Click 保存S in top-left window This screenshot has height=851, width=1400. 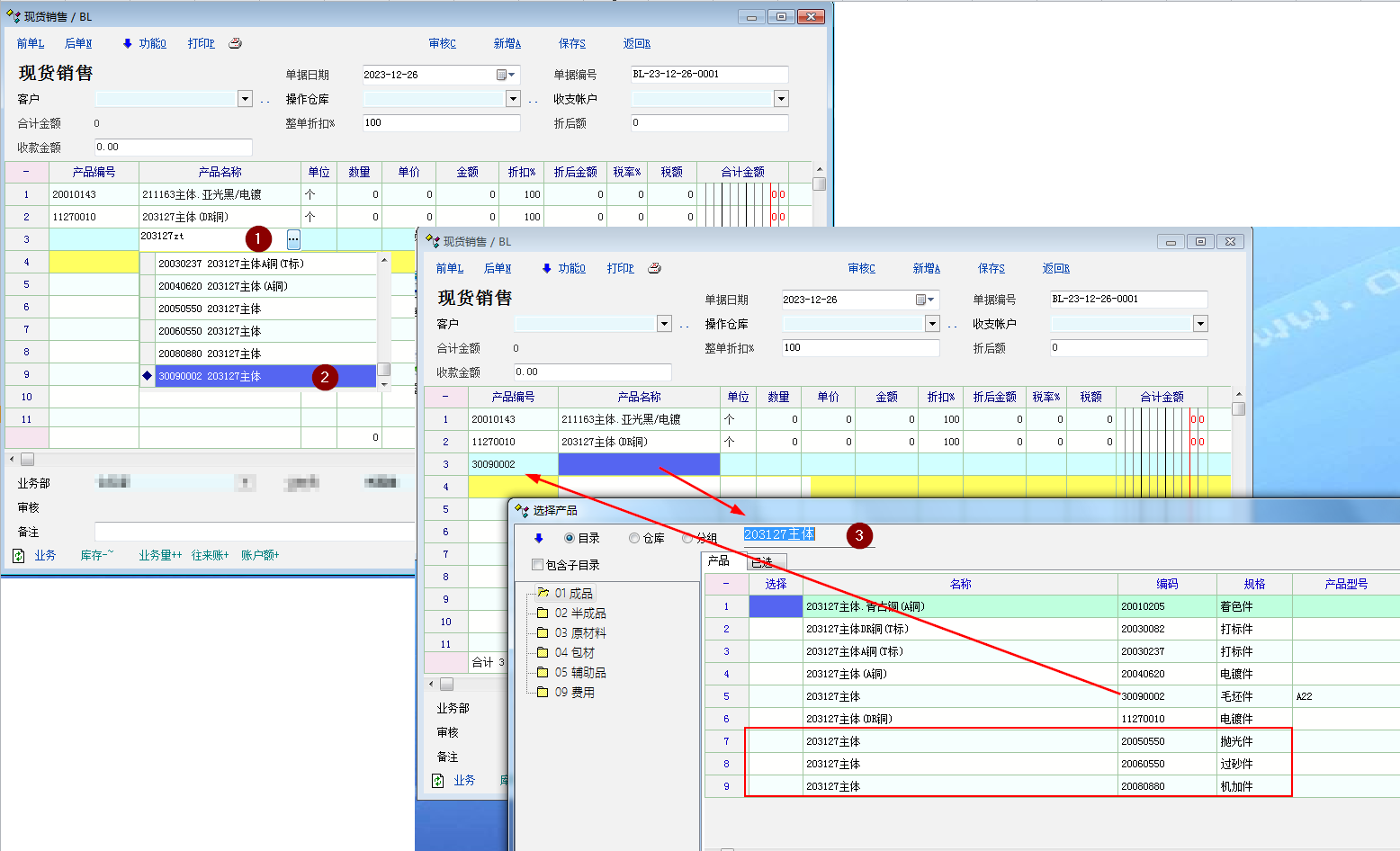tap(571, 43)
